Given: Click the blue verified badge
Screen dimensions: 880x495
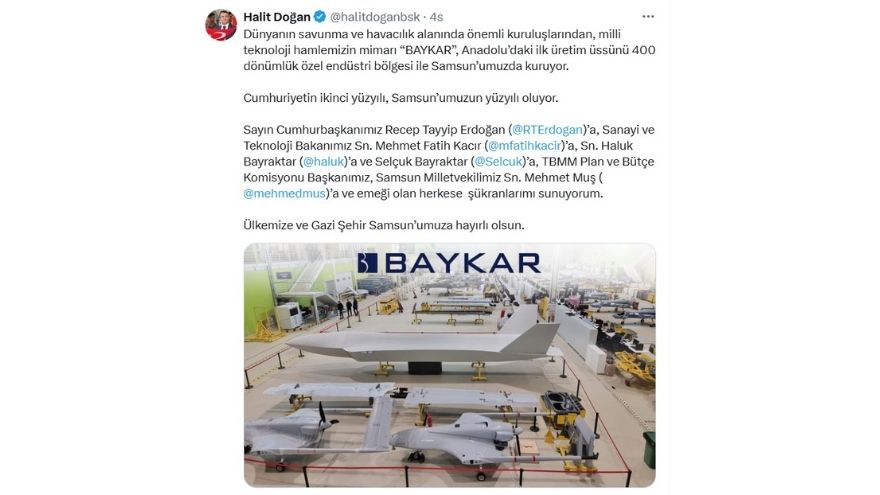Looking at the screenshot, I should tap(320, 17).
